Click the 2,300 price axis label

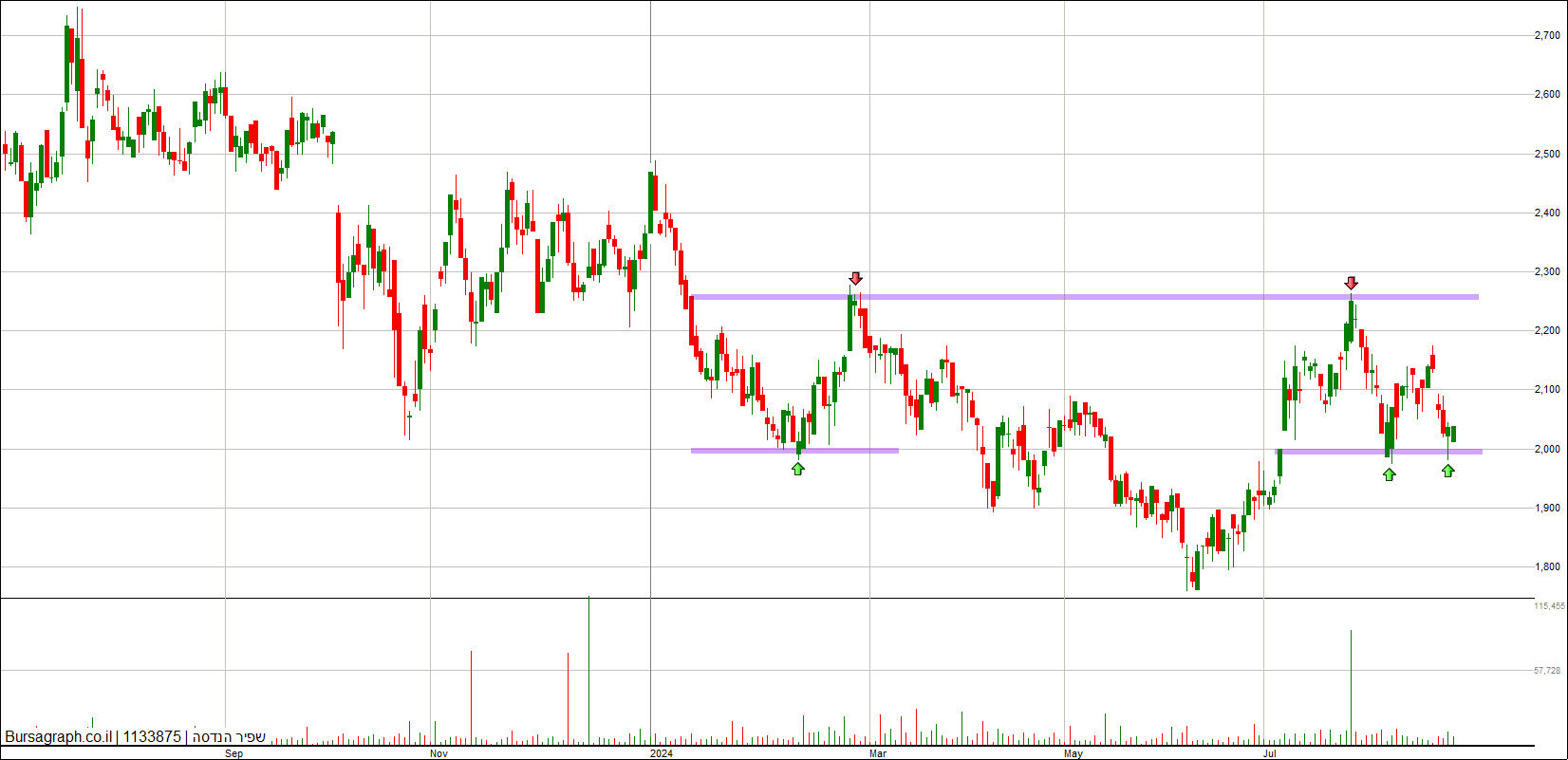[x=1547, y=272]
